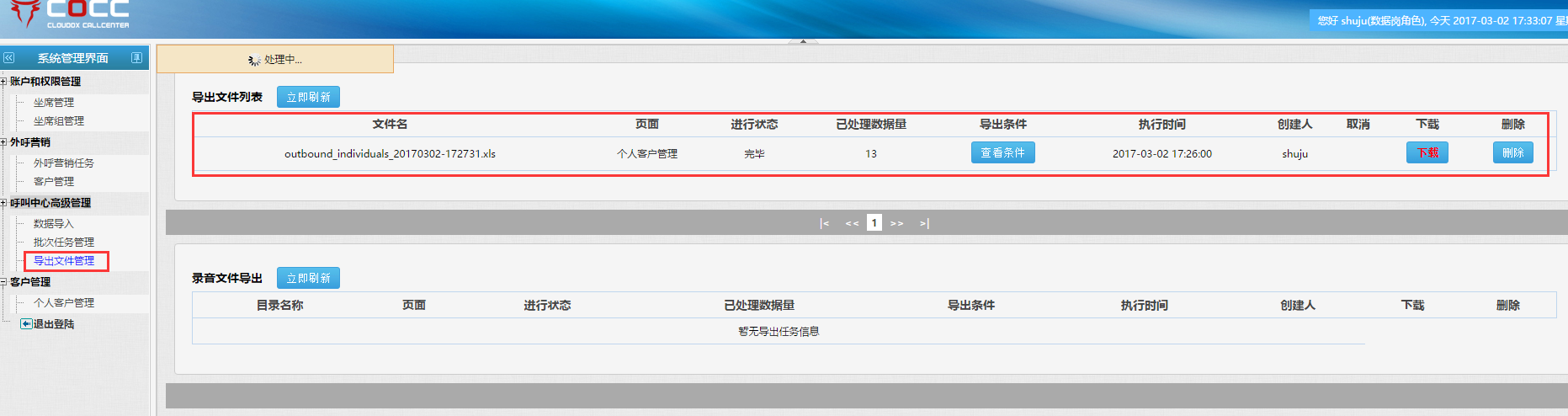
Task: Click 立即刷新 beside 导出文件列表
Action: click(308, 97)
